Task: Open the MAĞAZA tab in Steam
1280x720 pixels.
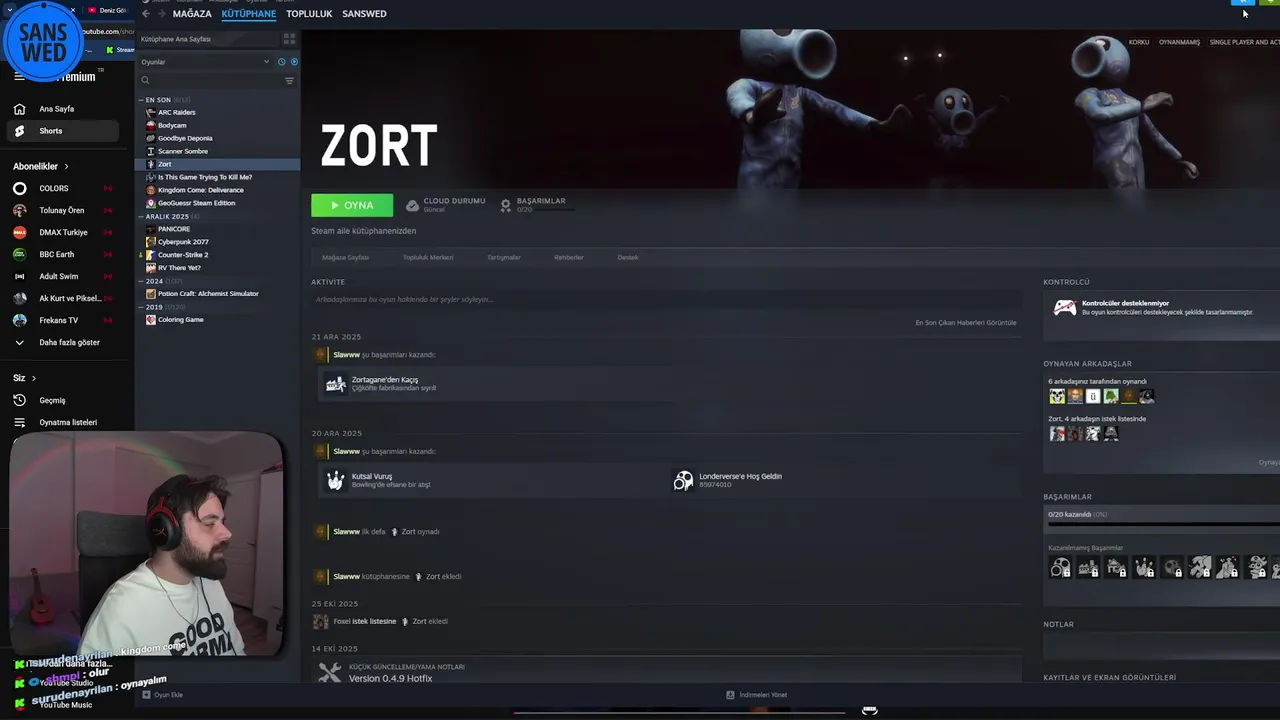Action: coord(192,14)
